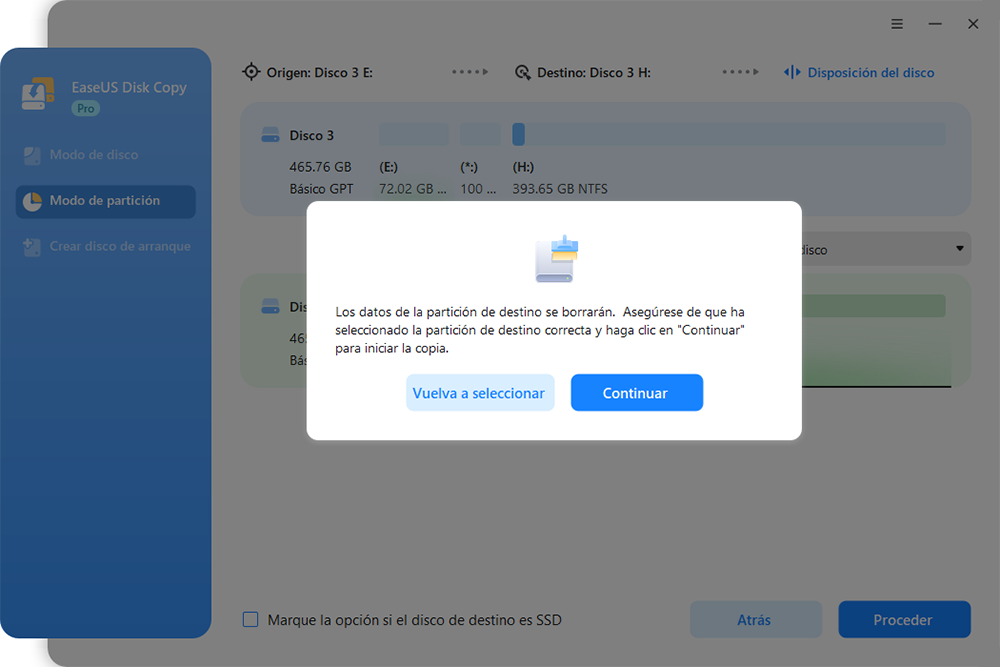Open the hamburger menu icon
Screen dimensions: 1000x667
[897, 24]
